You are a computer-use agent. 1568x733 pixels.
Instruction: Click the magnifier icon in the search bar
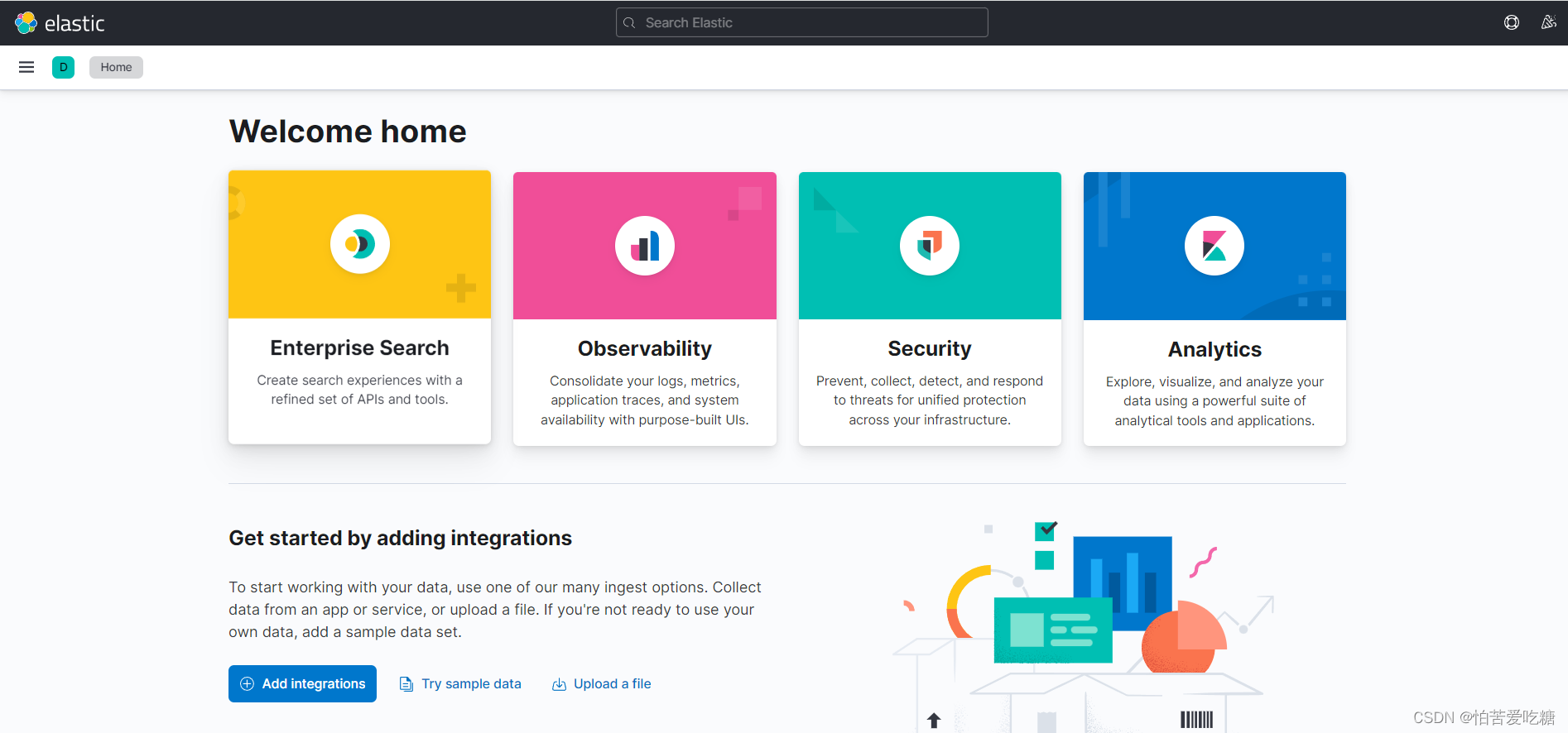(x=629, y=23)
